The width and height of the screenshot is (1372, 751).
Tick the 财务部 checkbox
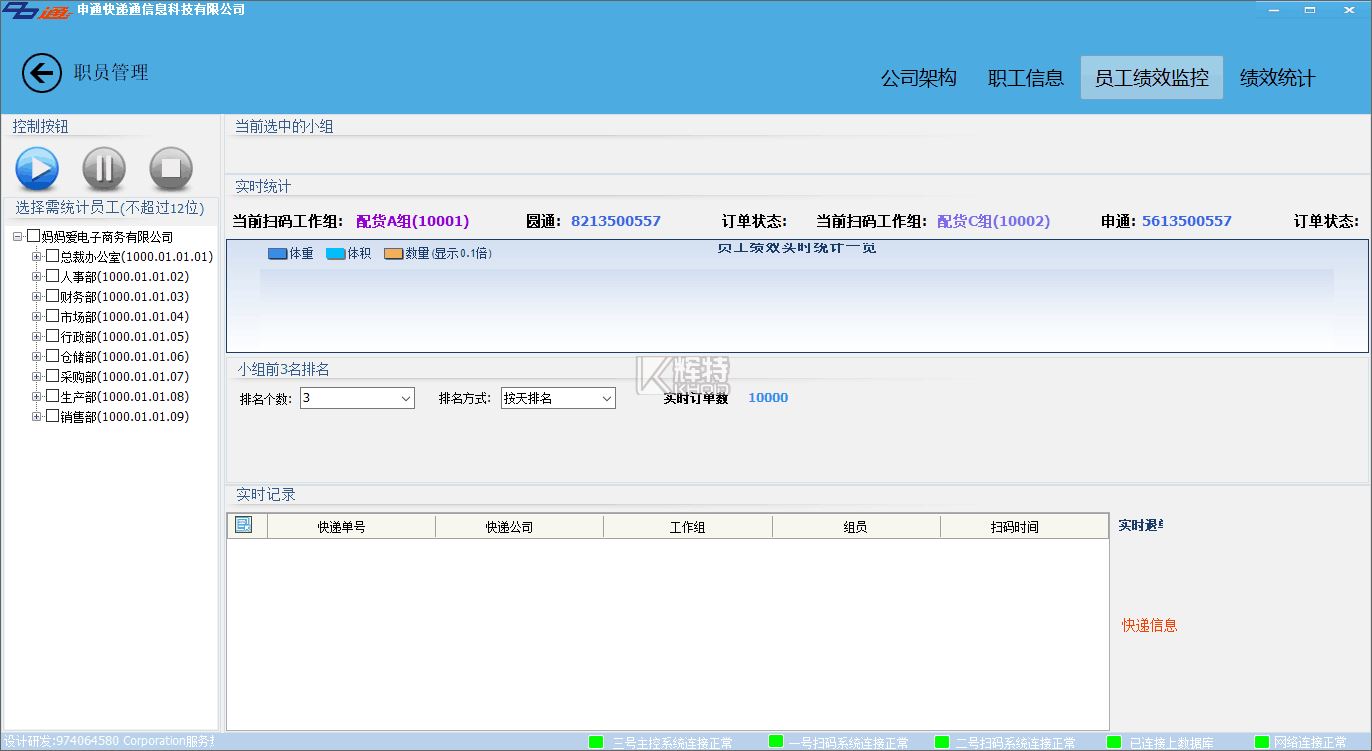[53, 296]
